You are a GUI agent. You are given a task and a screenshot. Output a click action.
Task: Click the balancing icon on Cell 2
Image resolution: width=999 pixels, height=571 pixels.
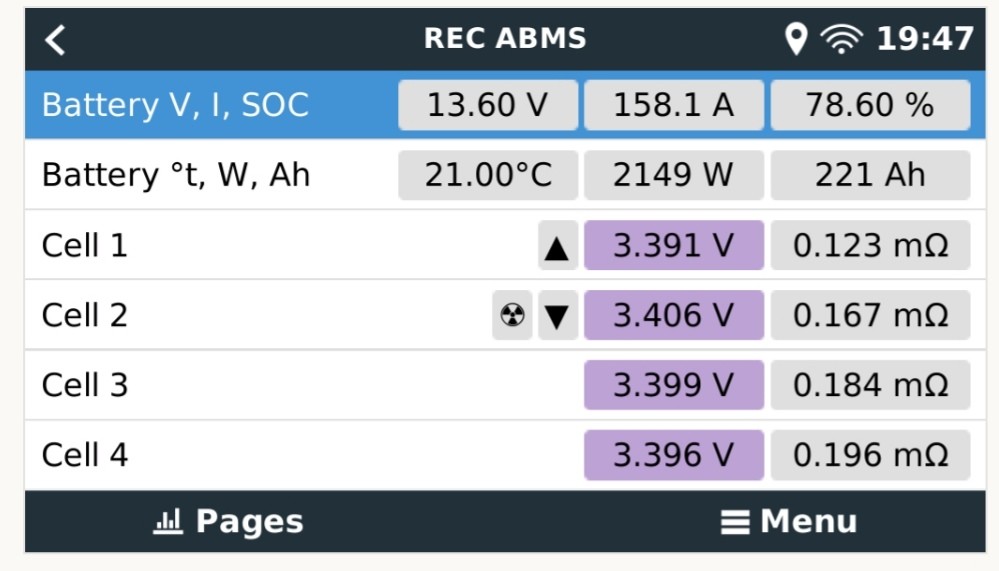(512, 315)
